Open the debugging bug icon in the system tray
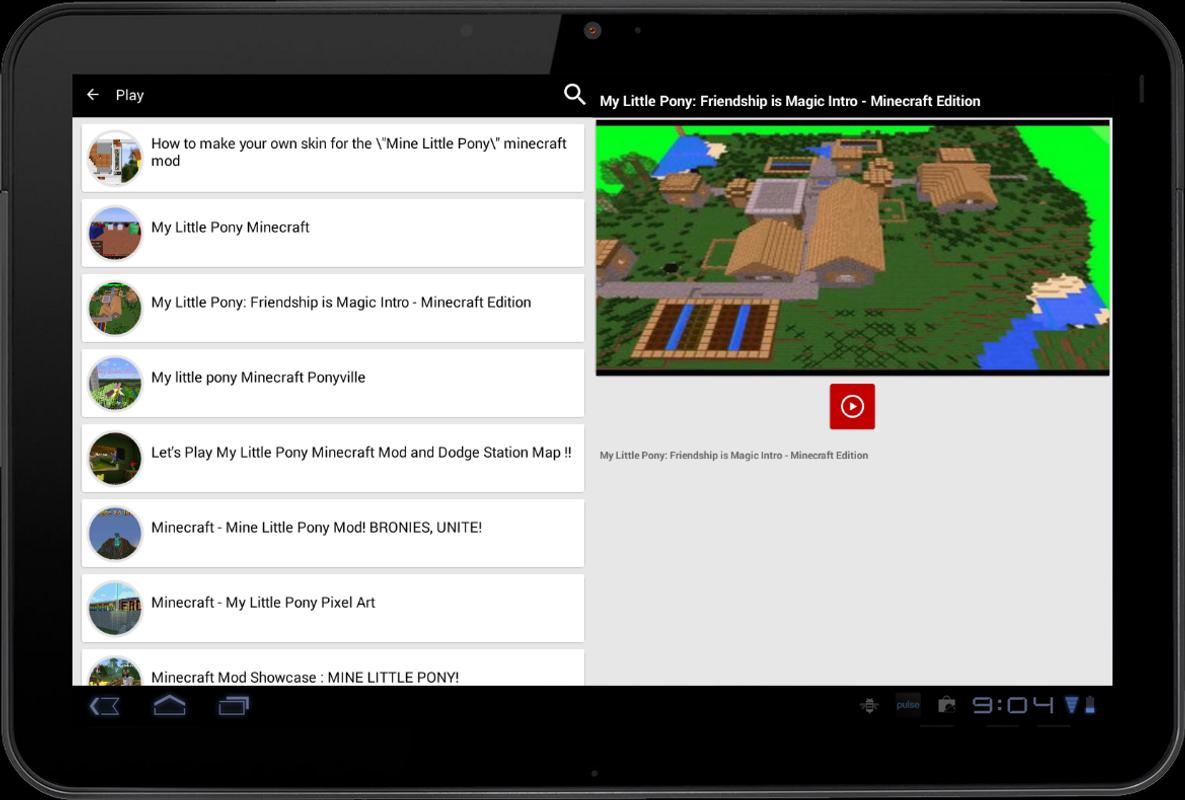The image size is (1185, 800). point(869,706)
